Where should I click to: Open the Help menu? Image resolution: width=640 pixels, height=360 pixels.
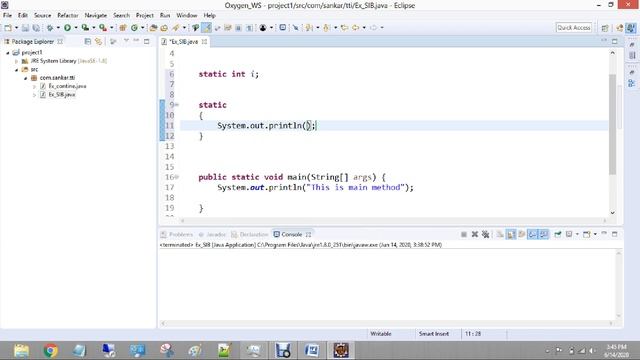[x=209, y=15]
